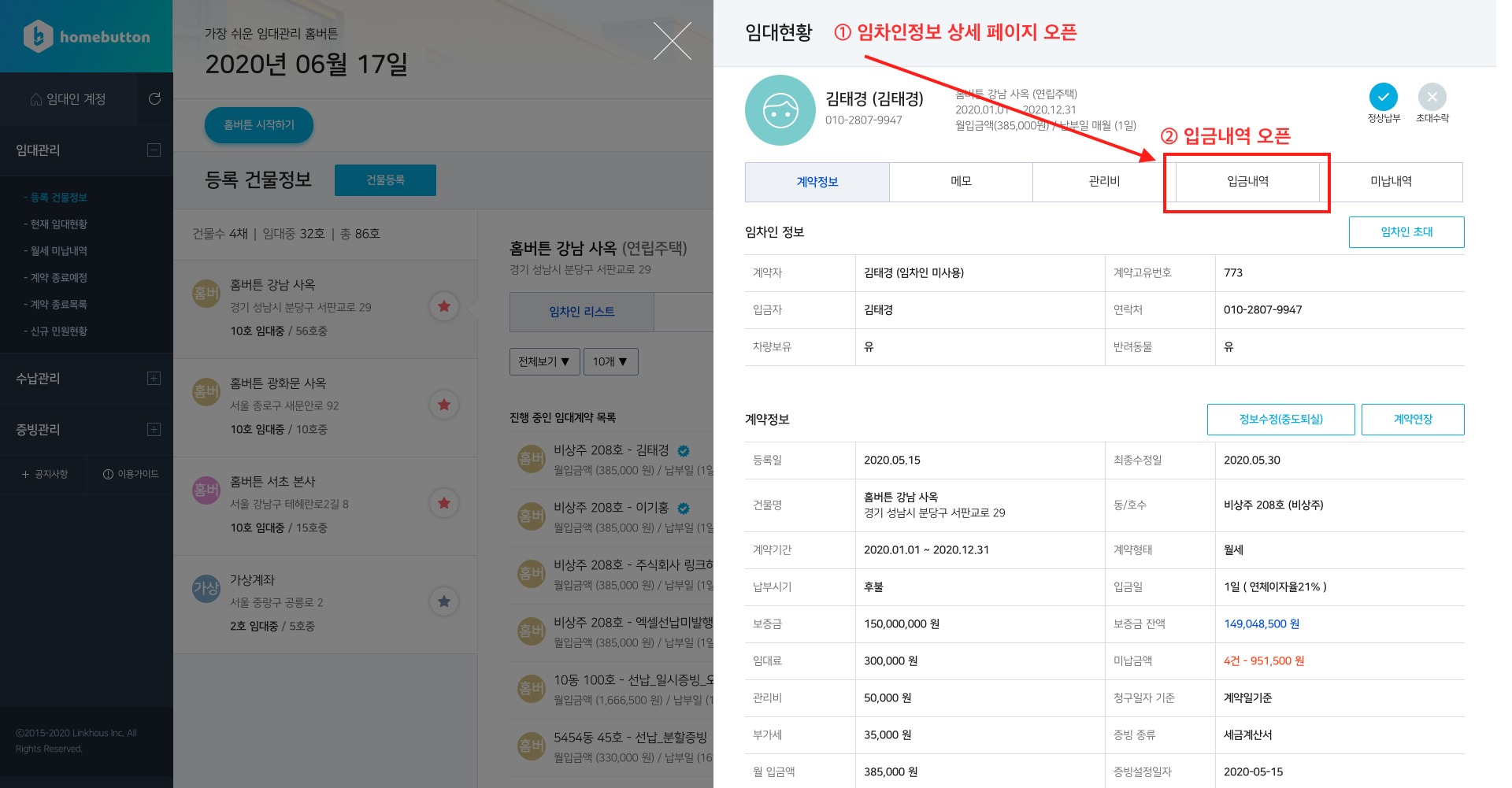
Task: Click the info icon of 이용가이드
Action: tap(108, 474)
